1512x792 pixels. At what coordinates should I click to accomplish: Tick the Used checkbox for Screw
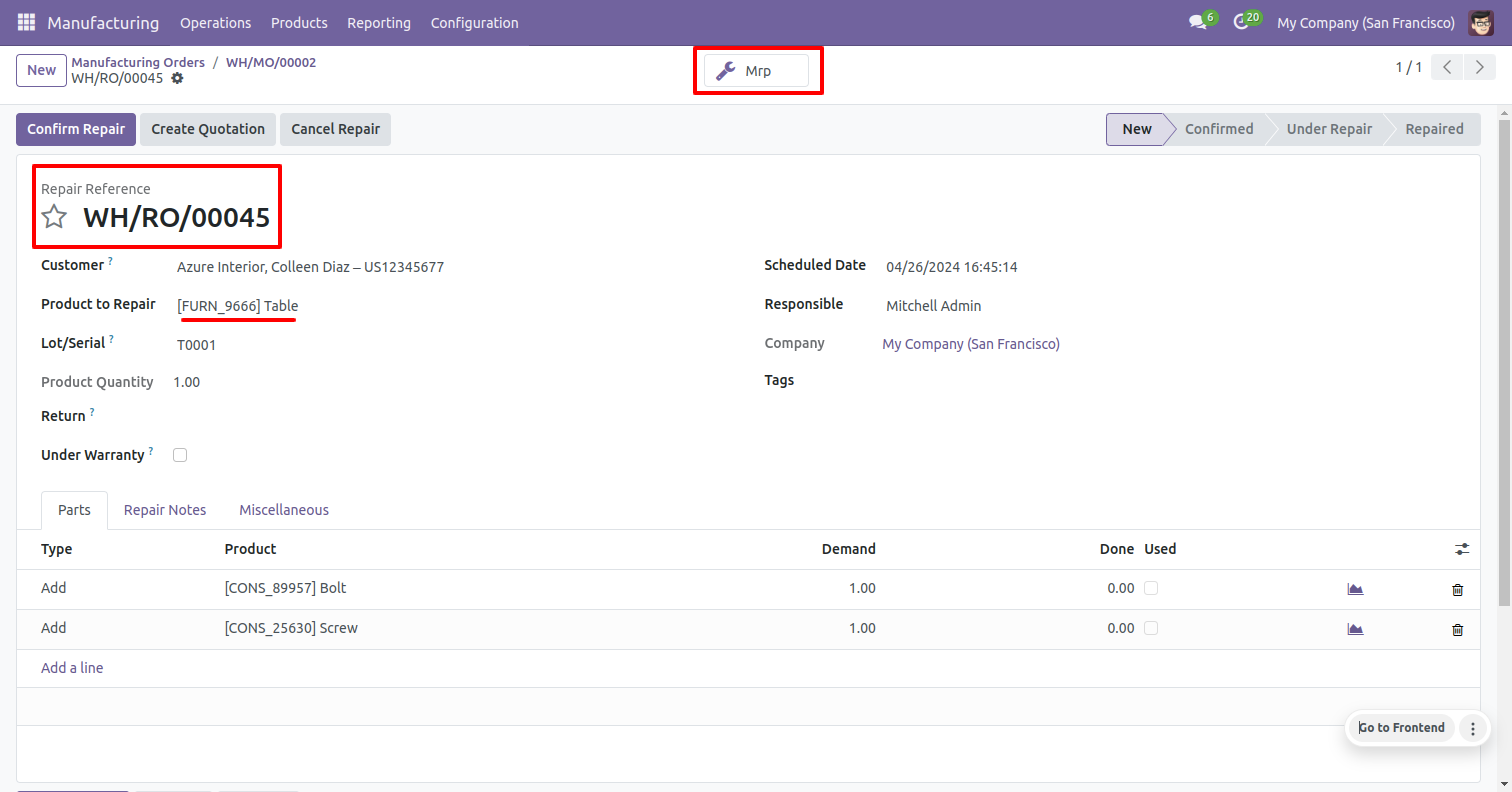pos(1151,628)
